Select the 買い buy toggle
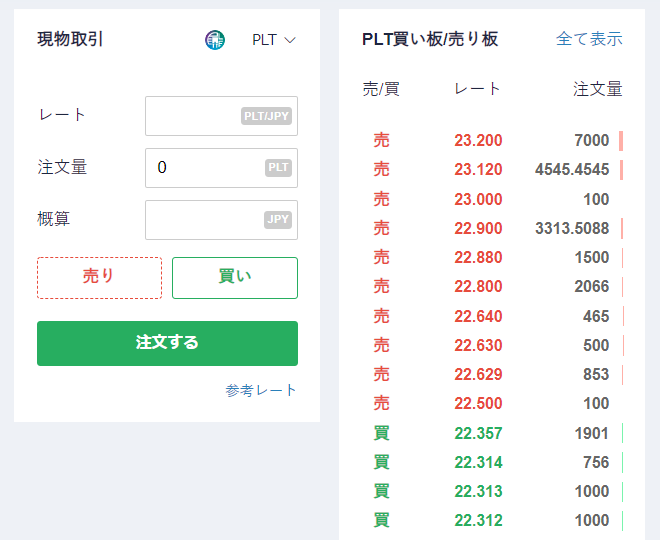Viewport: 660px width, 540px height. pos(235,278)
